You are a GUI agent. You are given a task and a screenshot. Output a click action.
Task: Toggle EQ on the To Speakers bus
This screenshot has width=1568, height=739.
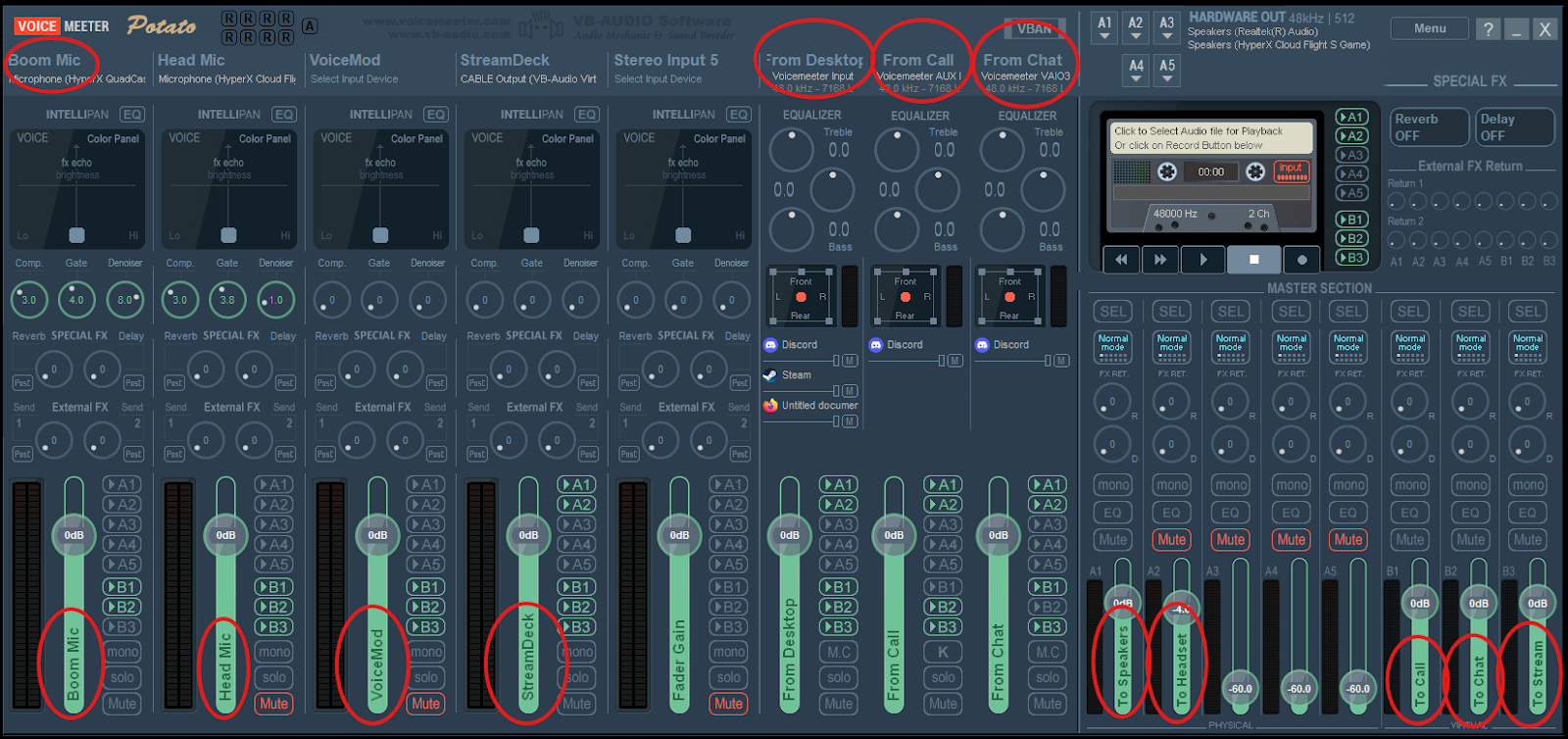(1113, 513)
